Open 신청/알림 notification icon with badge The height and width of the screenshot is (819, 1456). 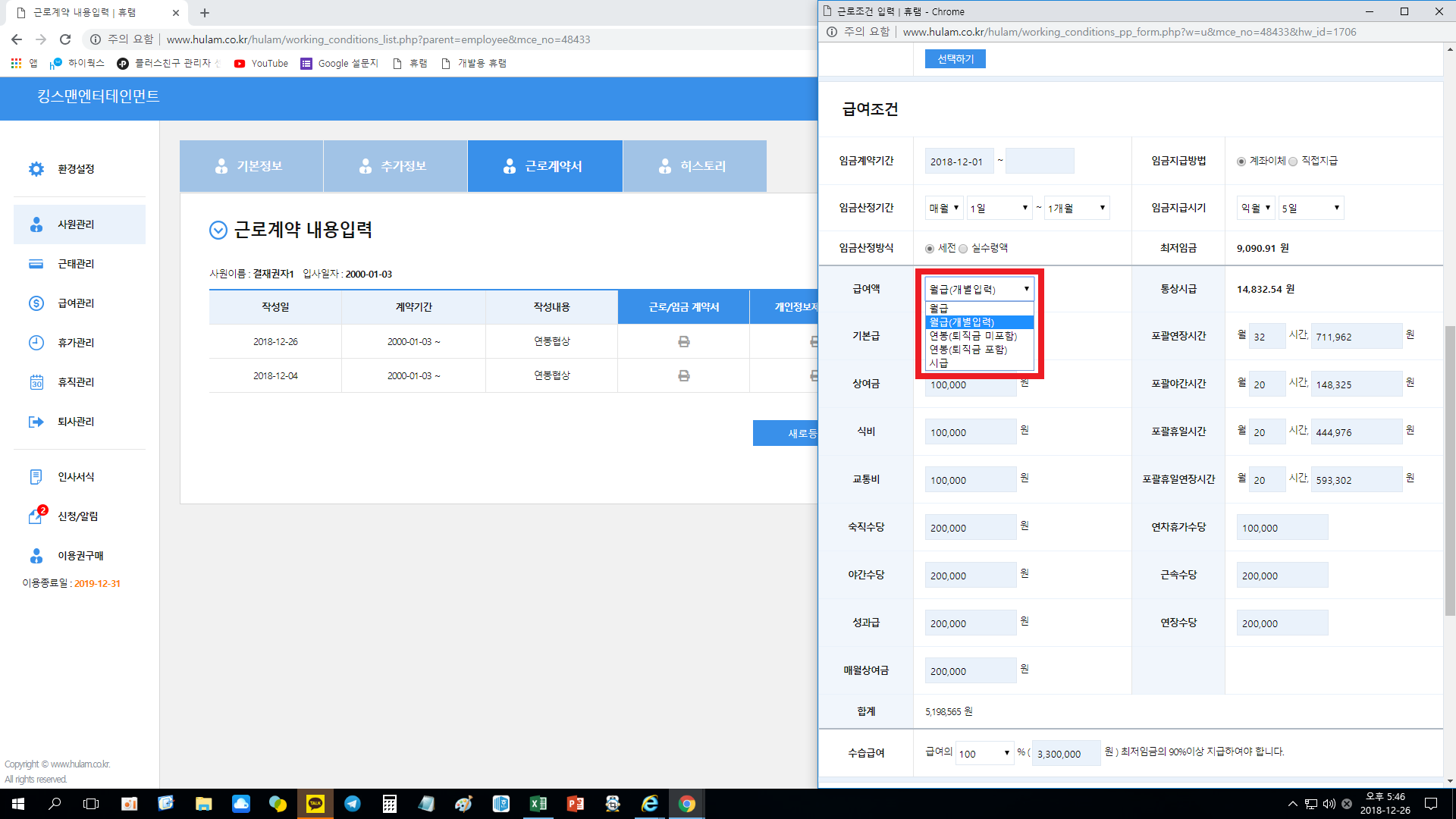[x=36, y=516]
